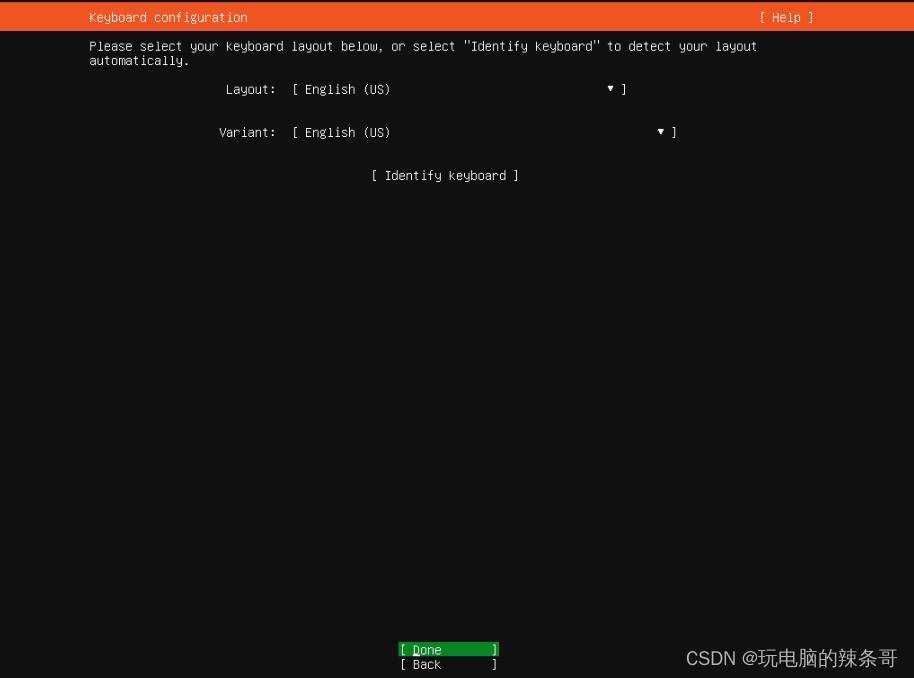Click the closing bracket of Done button

pyautogui.click(x=494, y=650)
